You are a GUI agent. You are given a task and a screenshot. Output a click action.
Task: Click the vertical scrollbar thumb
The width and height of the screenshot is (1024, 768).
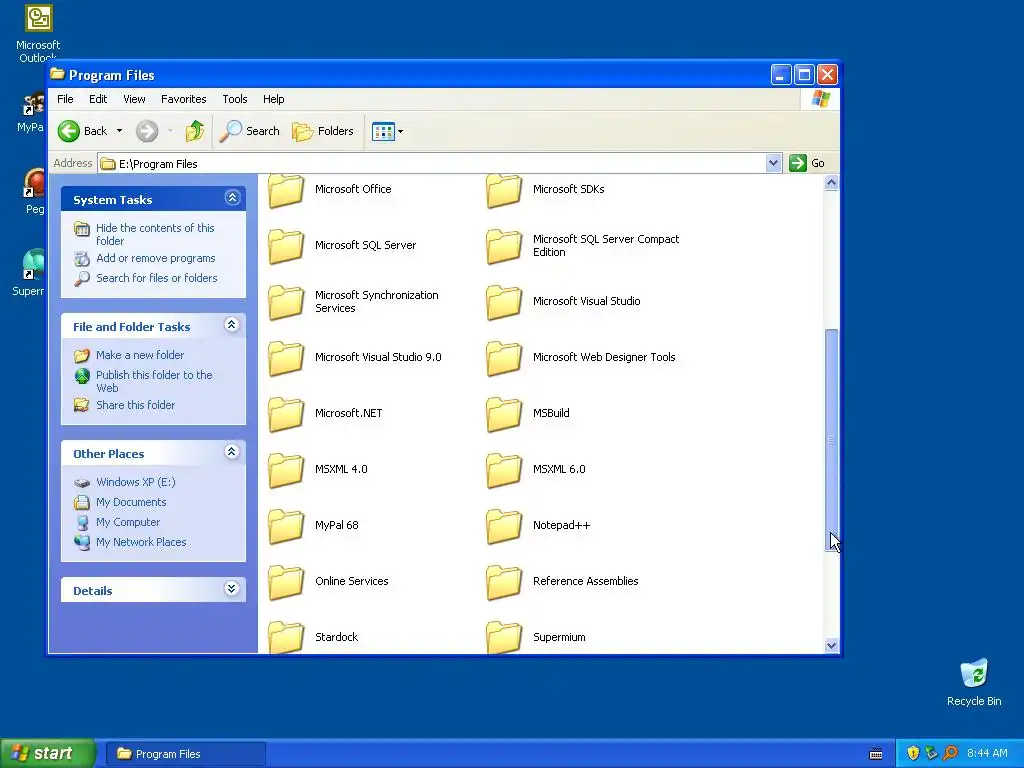coord(831,440)
